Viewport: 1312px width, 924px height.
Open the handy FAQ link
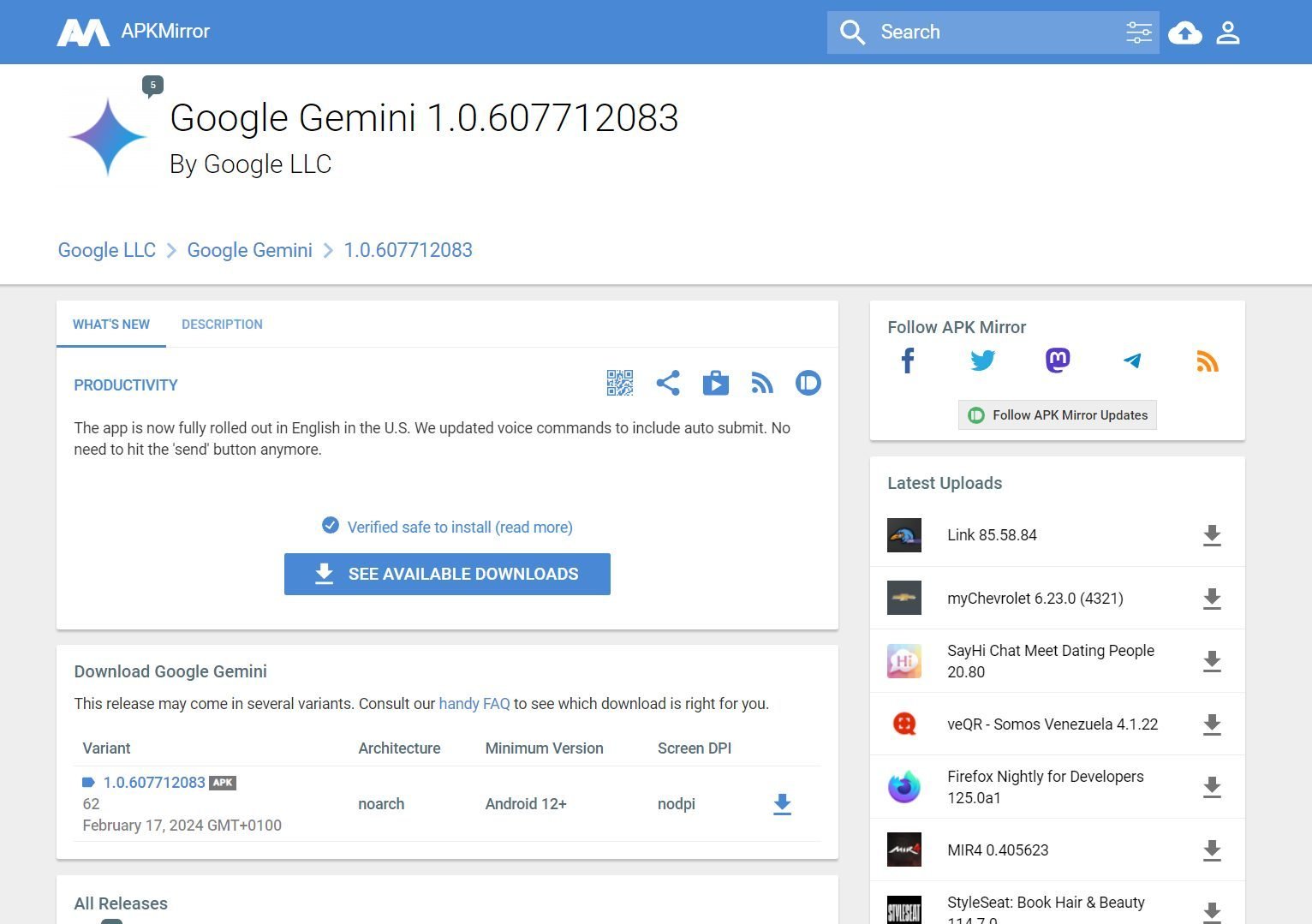[474, 704]
